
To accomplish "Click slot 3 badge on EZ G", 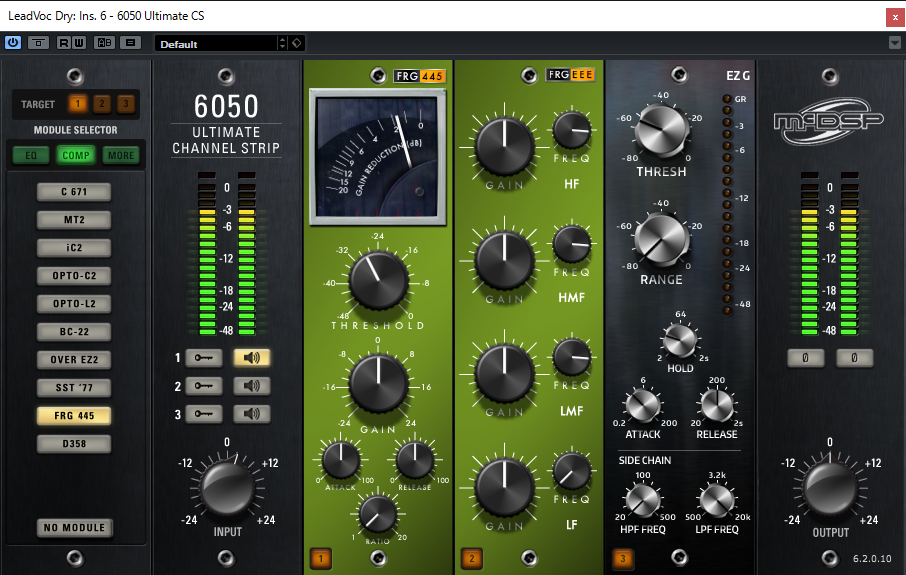I will [x=622, y=558].
